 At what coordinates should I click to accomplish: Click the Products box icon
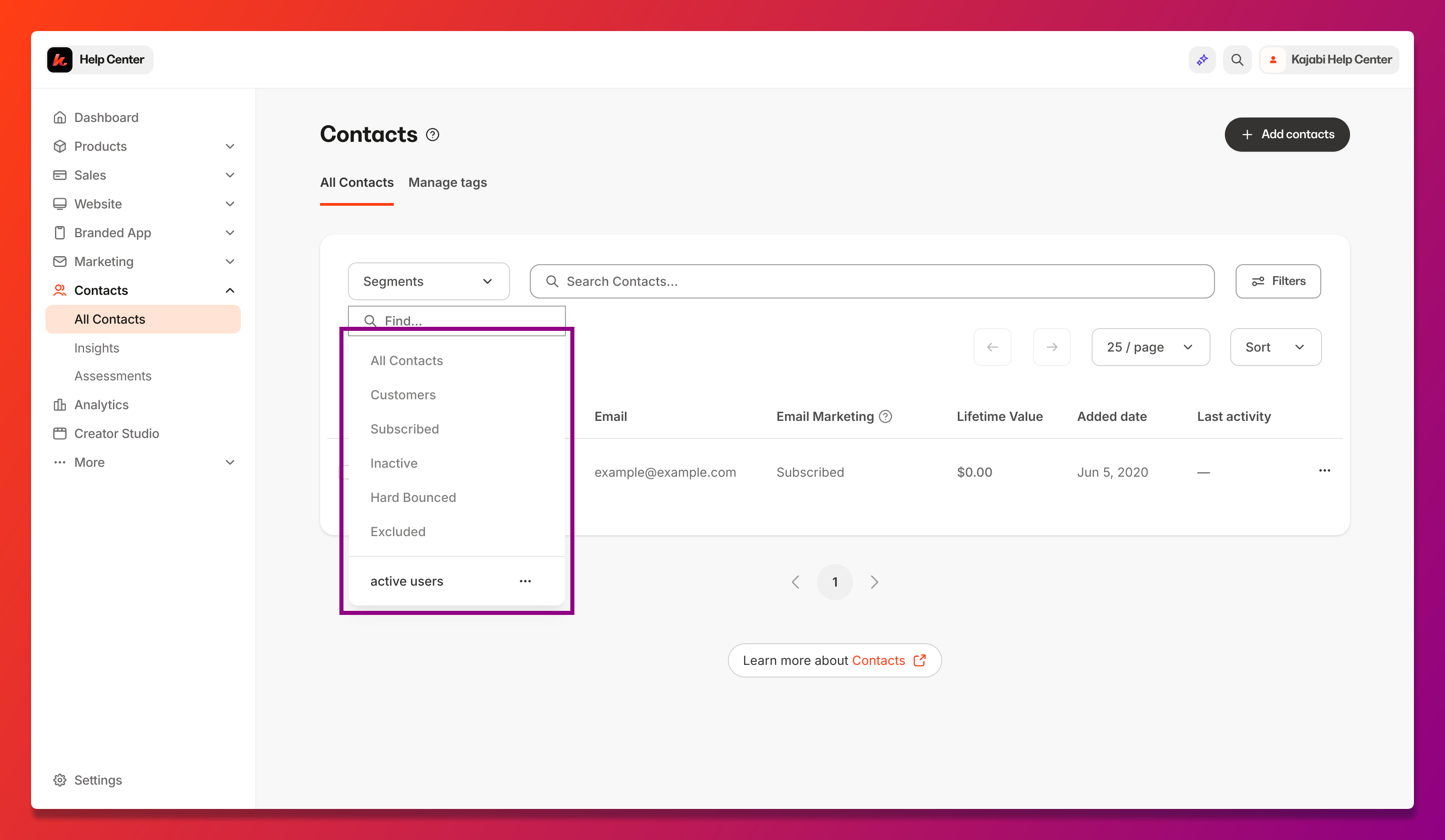point(59,146)
